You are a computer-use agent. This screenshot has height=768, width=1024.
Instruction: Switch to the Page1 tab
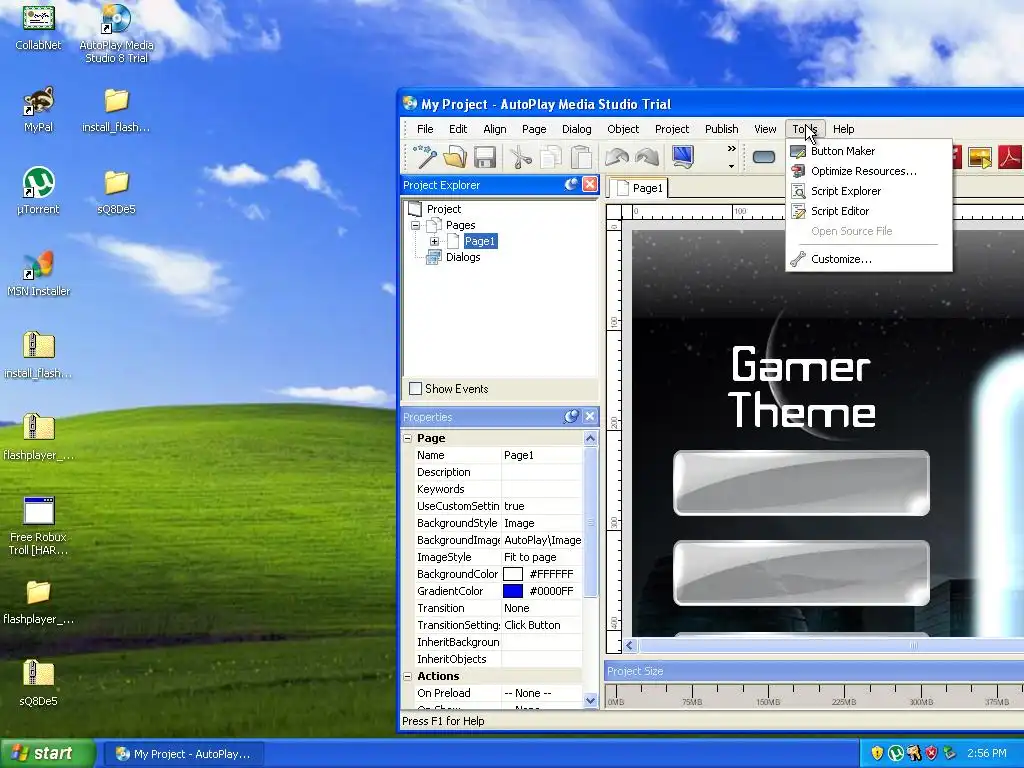coord(639,188)
